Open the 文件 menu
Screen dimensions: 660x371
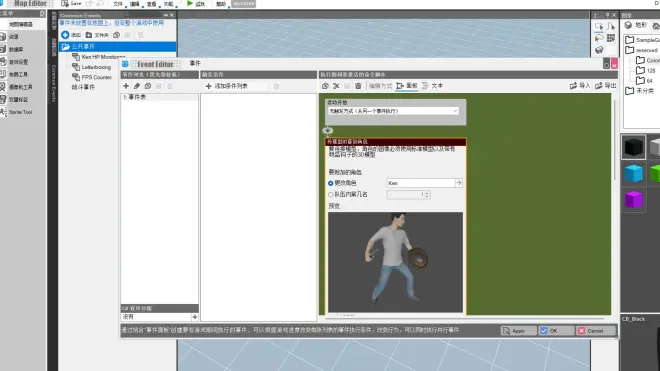[x=118, y=4]
